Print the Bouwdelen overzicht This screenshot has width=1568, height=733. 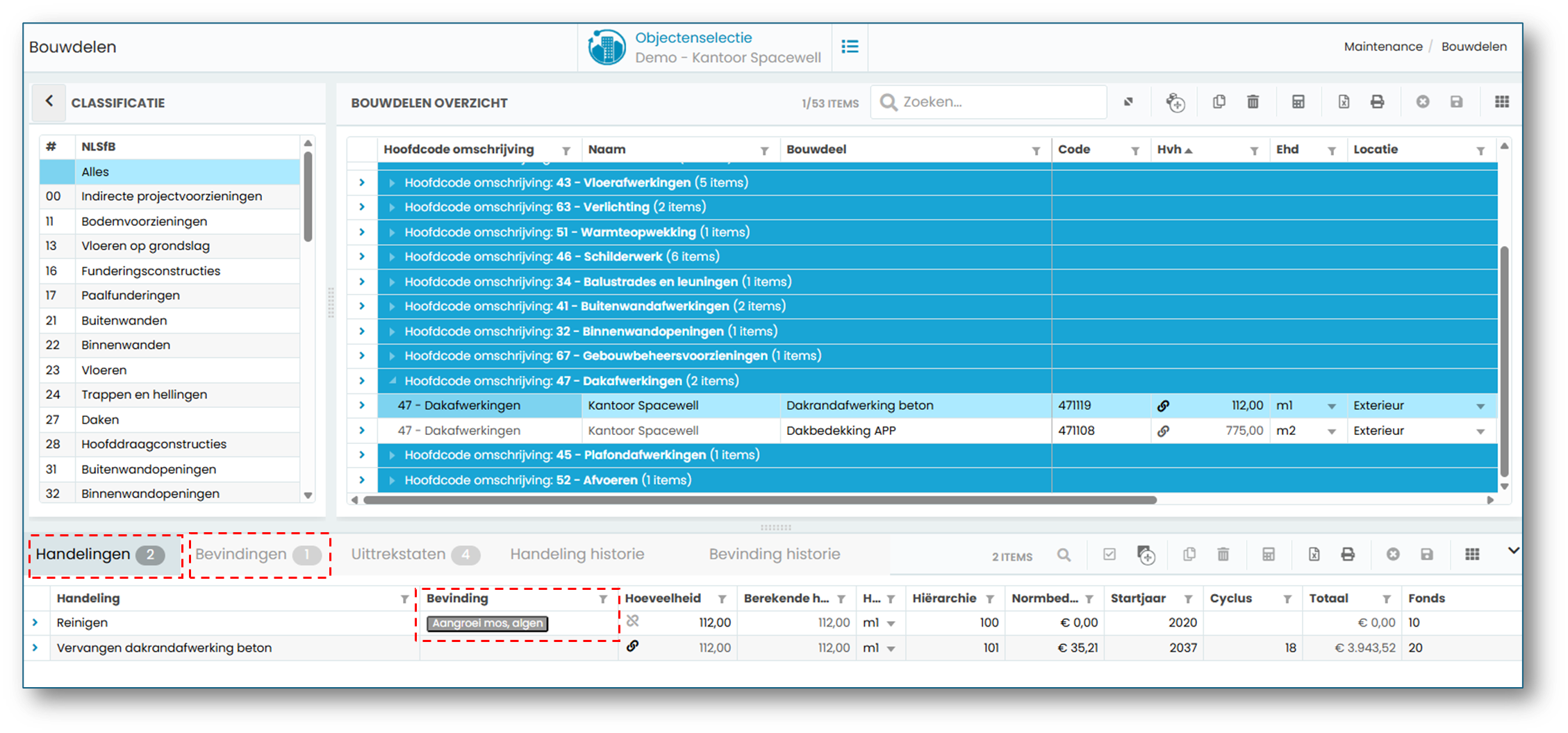click(x=1377, y=102)
